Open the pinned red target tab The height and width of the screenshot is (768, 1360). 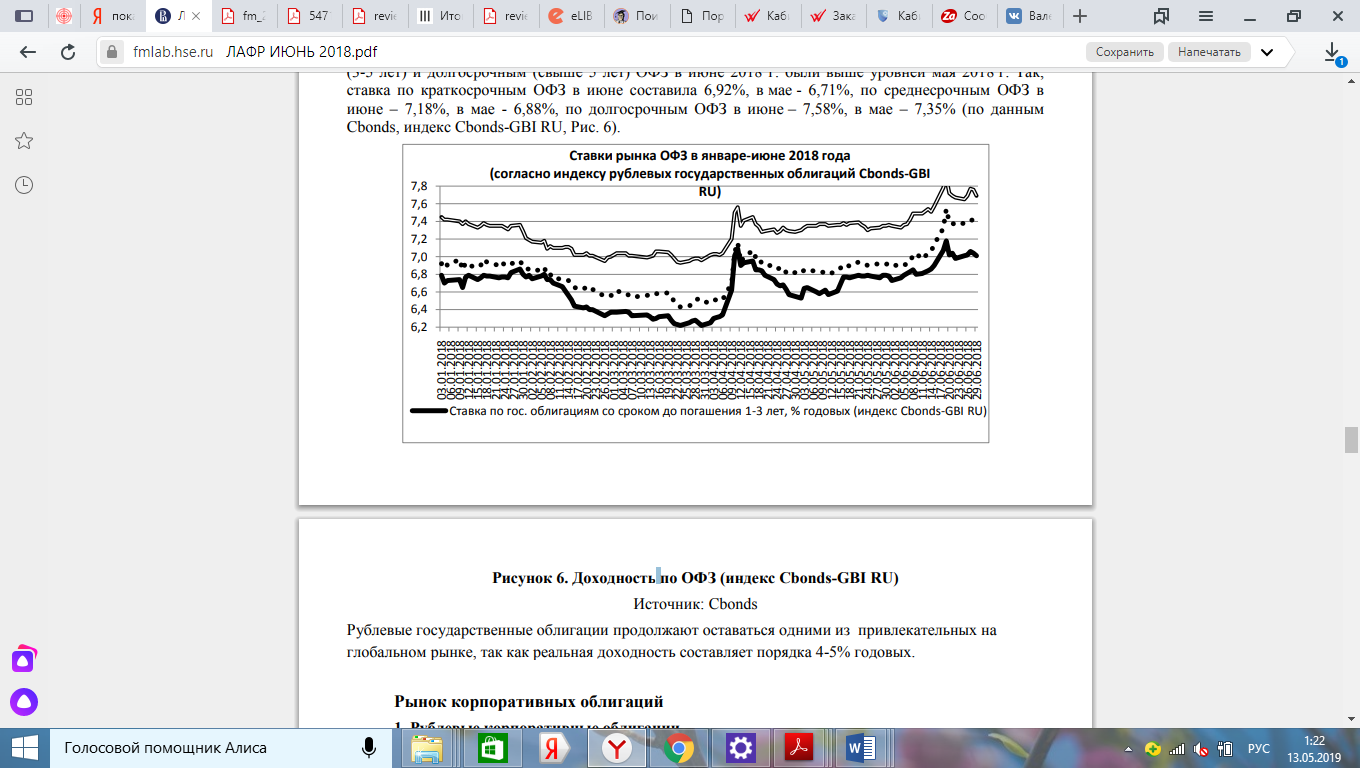64,16
